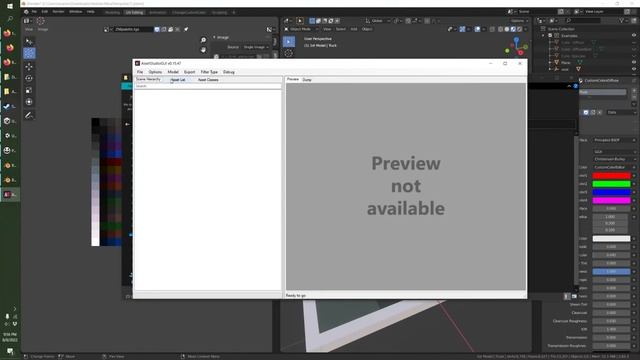The width and height of the screenshot is (640, 360).
Task: Click the zoom magnifier icon in image editor
Action: tap(203, 40)
